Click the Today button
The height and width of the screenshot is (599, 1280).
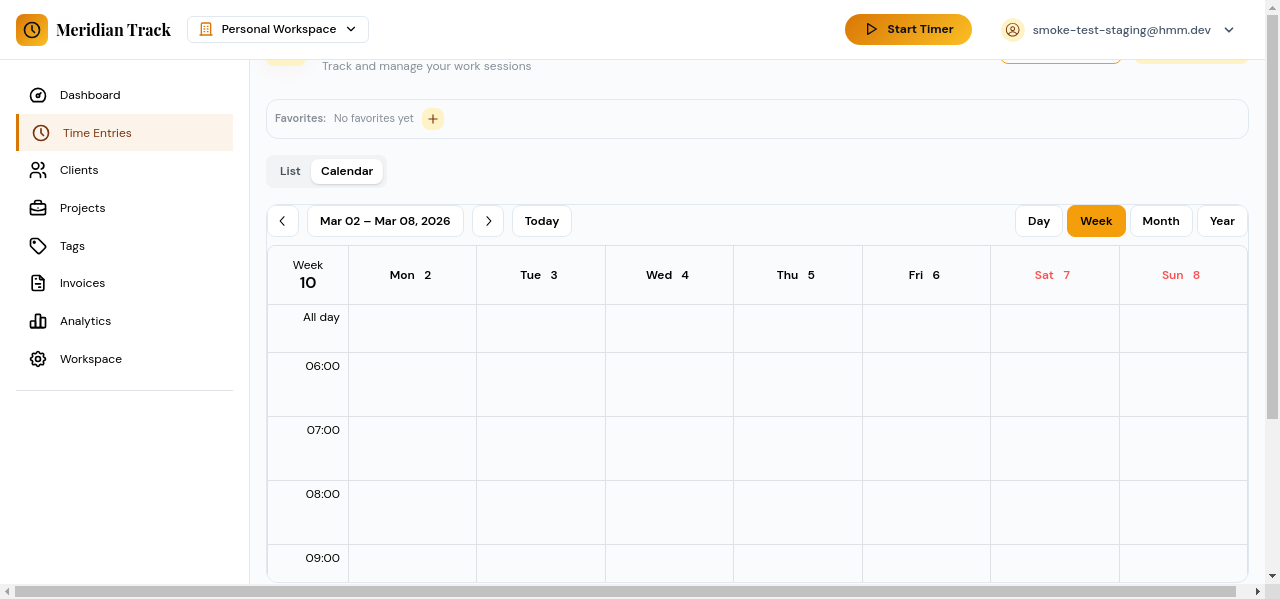(x=541, y=220)
